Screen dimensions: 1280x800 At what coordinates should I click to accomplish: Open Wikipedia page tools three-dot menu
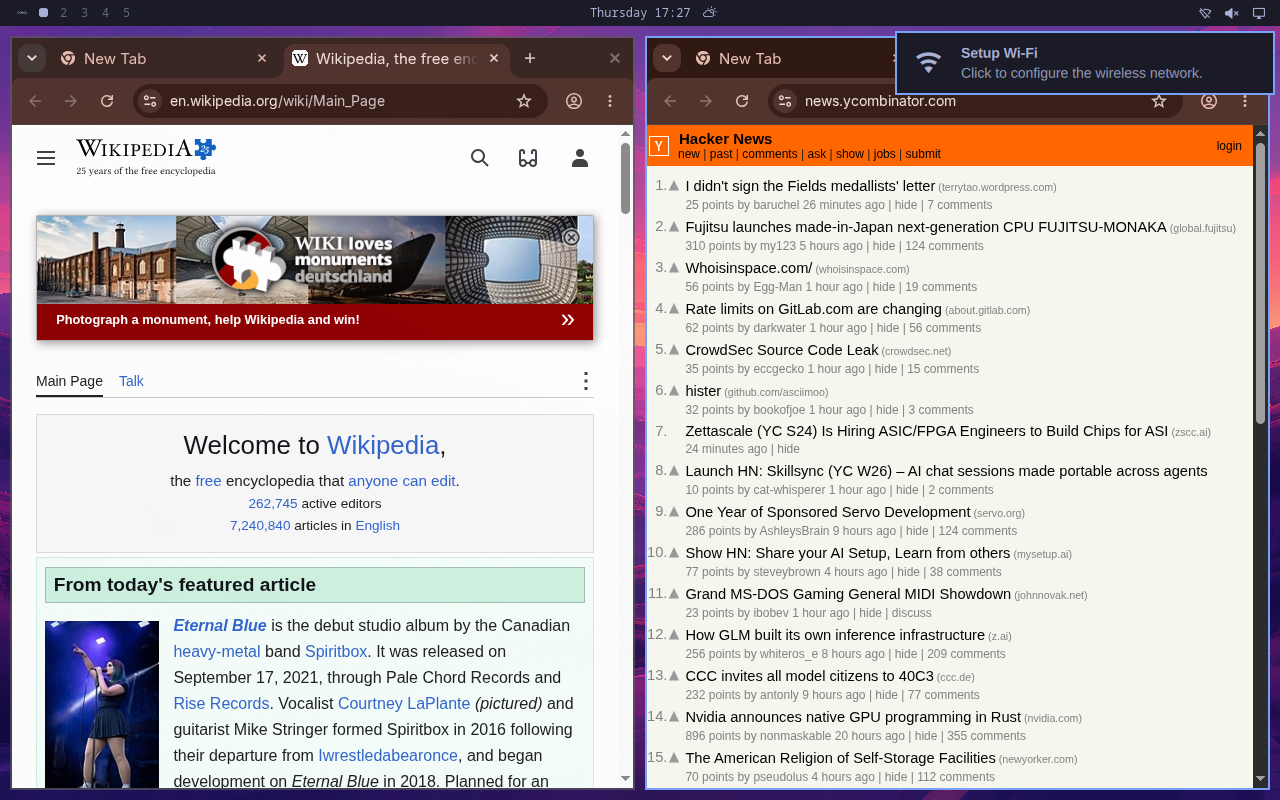pyautogui.click(x=586, y=381)
